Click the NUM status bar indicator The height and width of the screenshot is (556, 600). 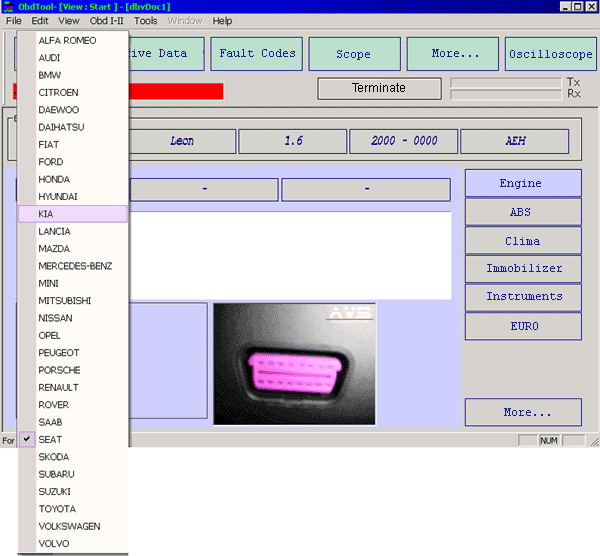(549, 441)
